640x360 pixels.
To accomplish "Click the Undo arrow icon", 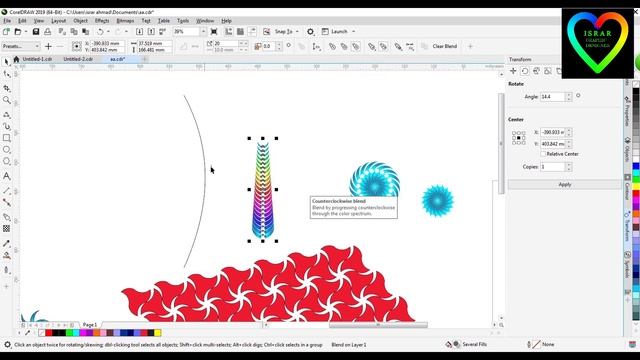I will coord(100,31).
